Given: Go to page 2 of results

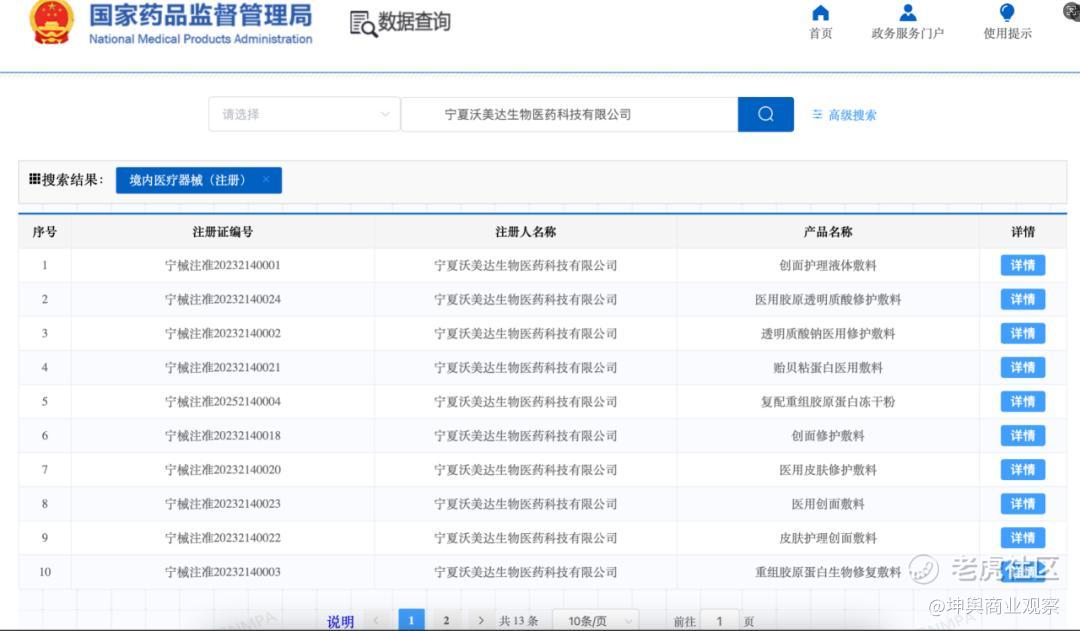Looking at the screenshot, I should click(446, 621).
